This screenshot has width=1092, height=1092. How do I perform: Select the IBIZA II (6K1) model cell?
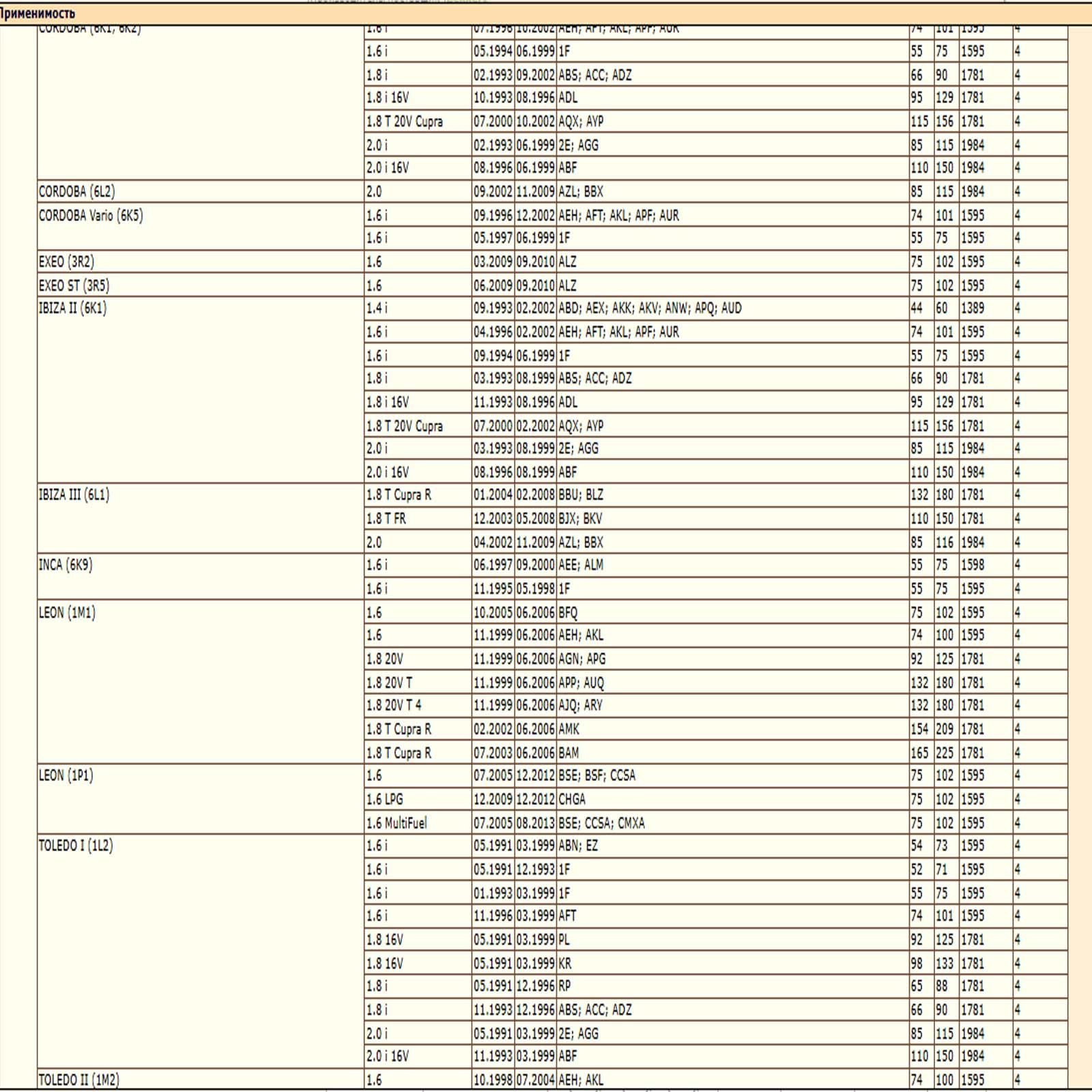(72, 308)
